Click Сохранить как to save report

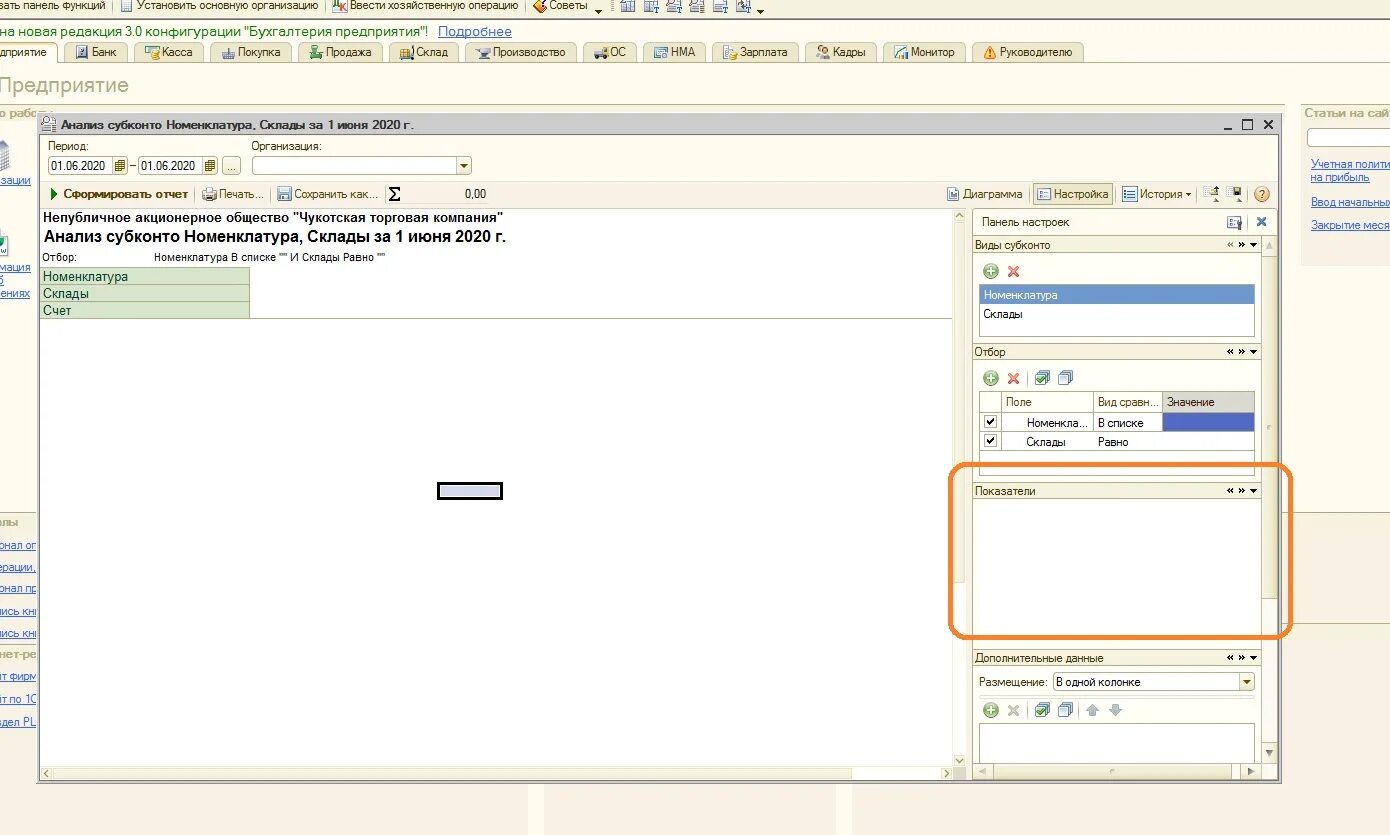pyautogui.click(x=328, y=194)
